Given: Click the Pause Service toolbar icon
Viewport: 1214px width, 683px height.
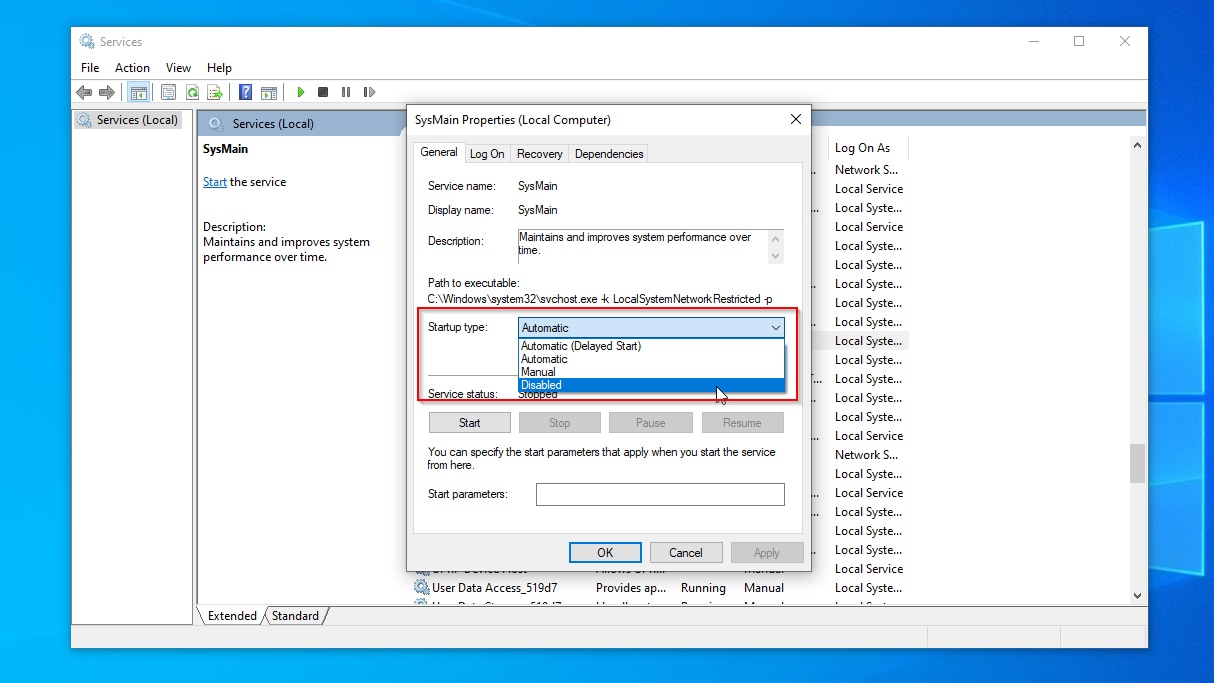Looking at the screenshot, I should tap(346, 92).
